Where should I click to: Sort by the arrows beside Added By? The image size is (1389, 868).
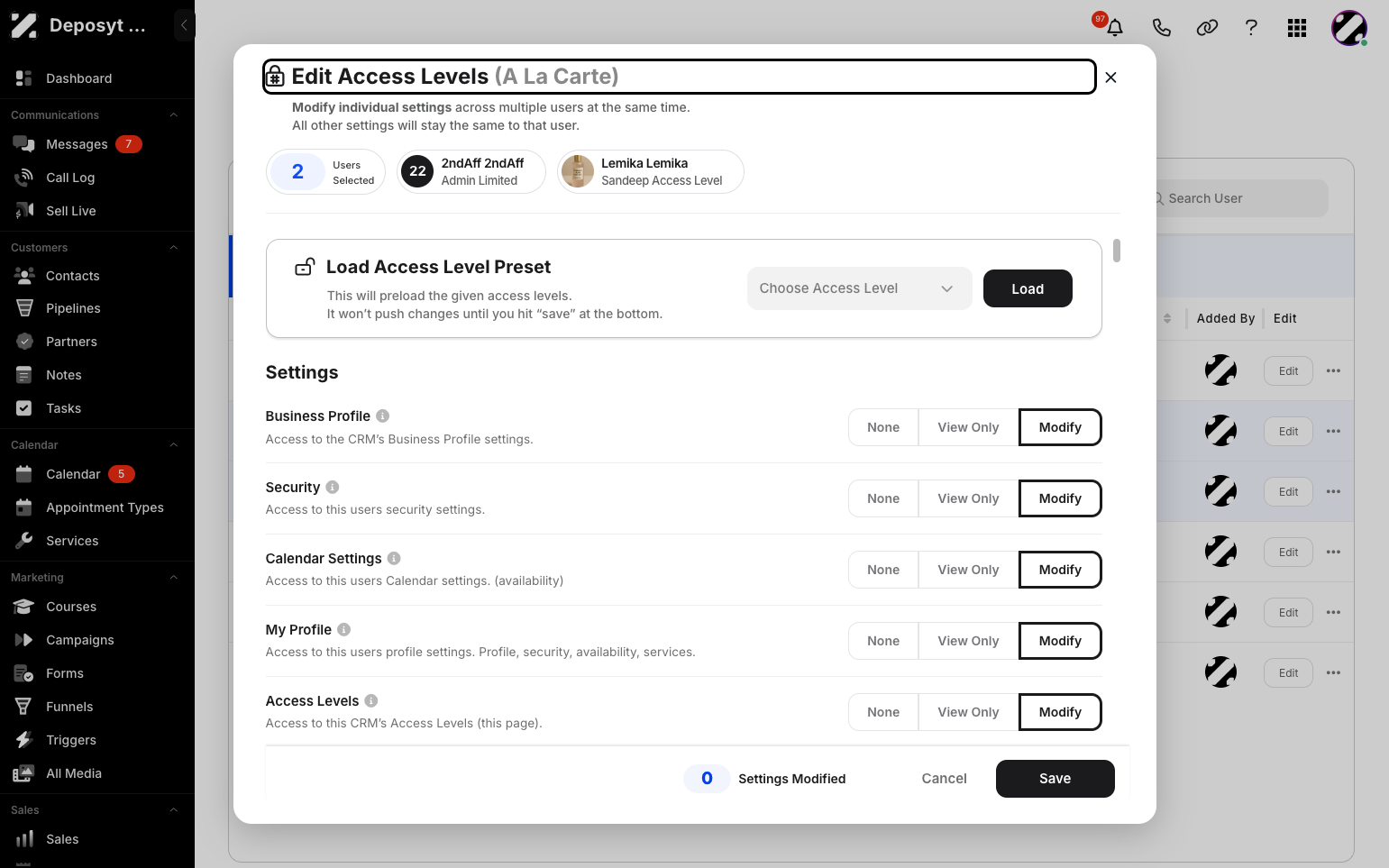(1167, 318)
